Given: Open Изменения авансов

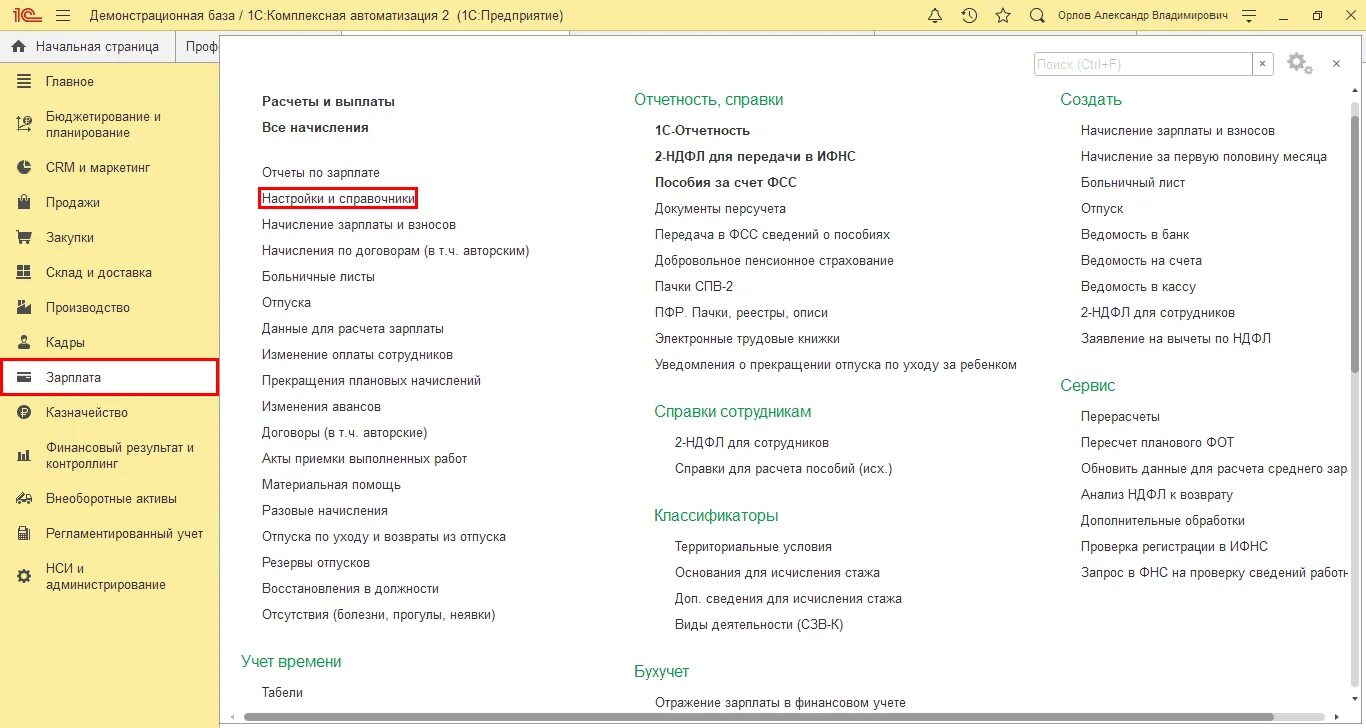Looking at the screenshot, I should [321, 407].
